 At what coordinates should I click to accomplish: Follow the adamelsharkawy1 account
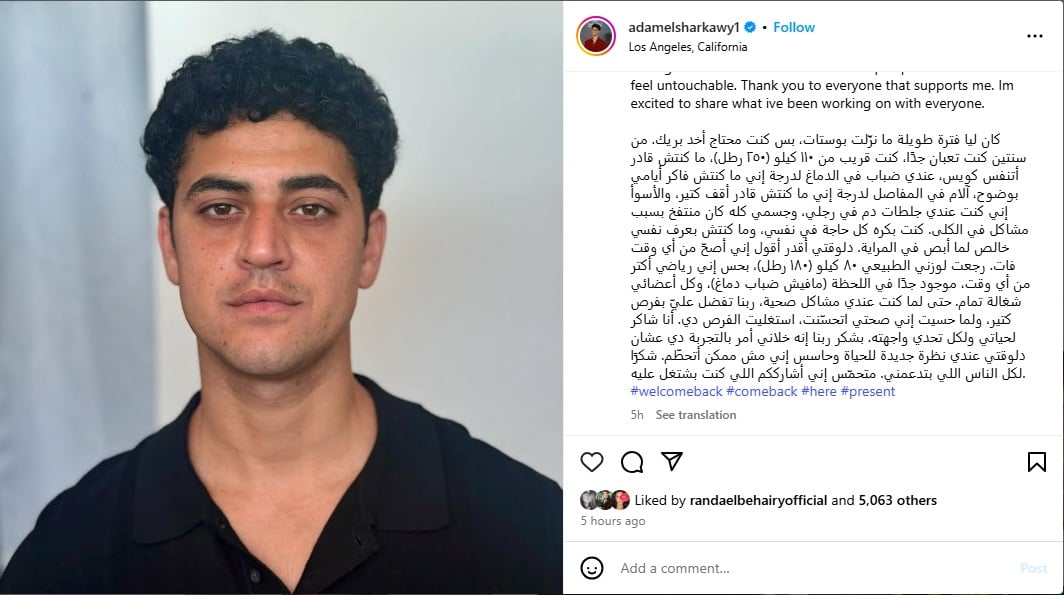(794, 27)
